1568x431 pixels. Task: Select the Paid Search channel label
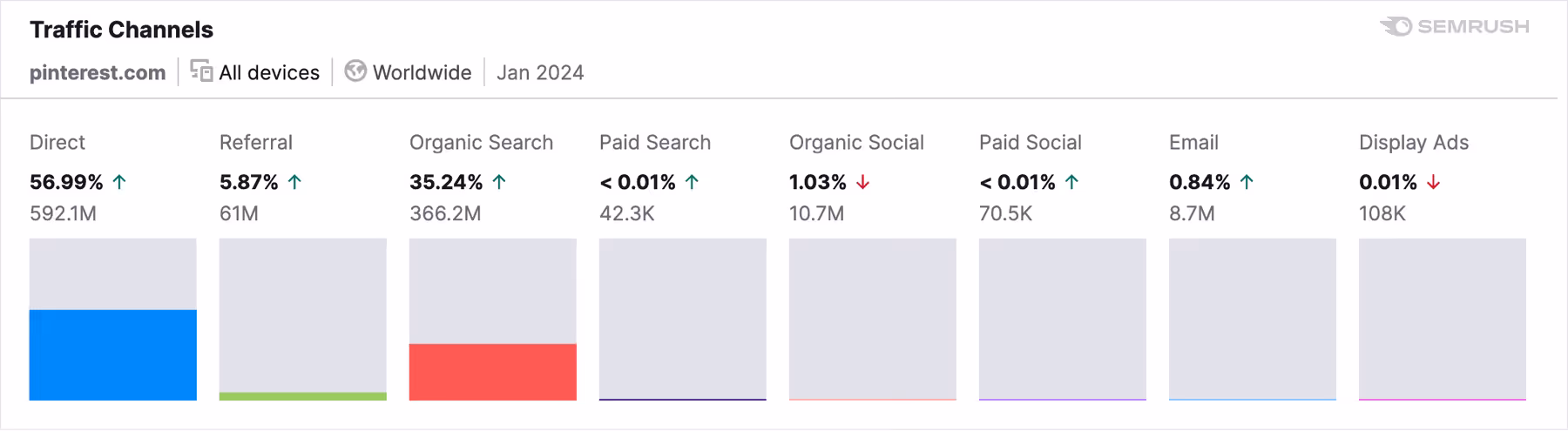pyautogui.click(x=654, y=143)
